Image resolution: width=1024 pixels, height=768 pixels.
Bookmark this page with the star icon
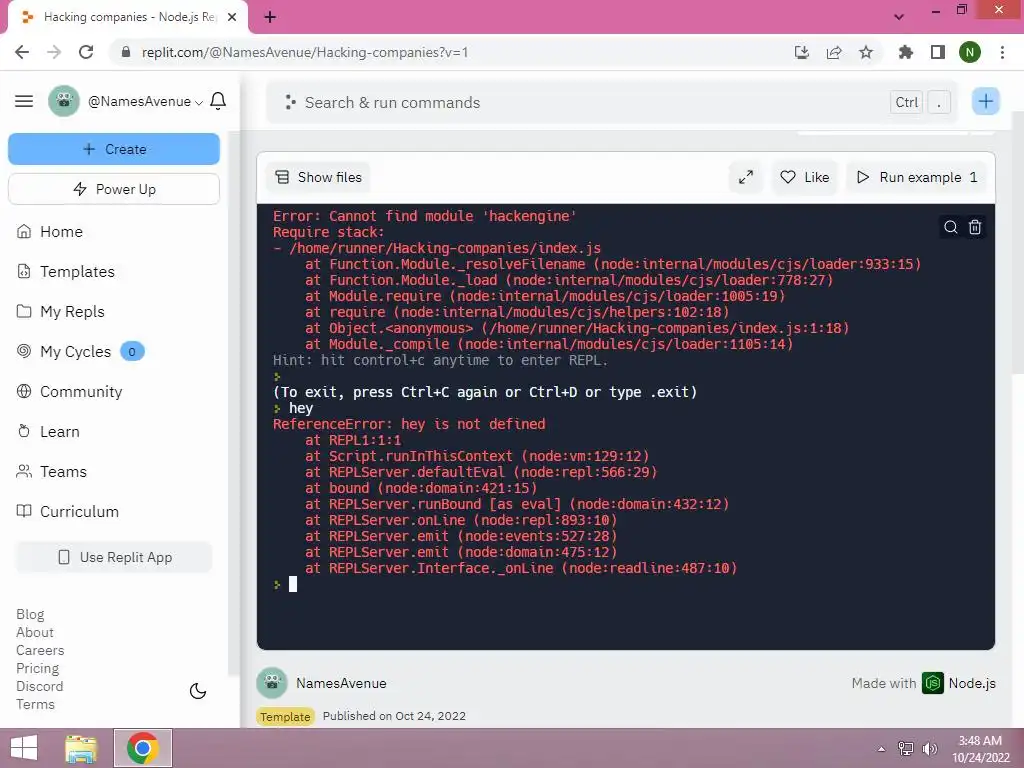(866, 52)
